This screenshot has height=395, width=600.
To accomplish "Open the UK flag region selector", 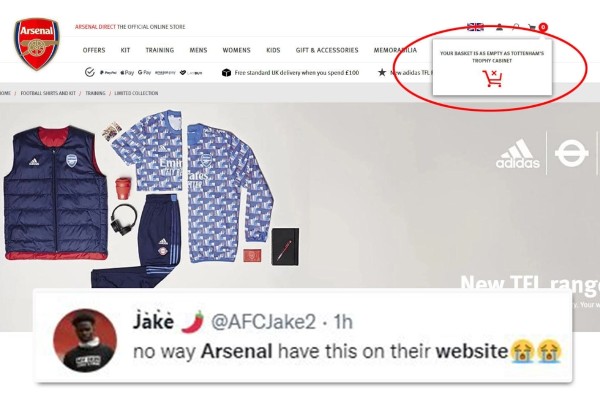I will [475, 27].
